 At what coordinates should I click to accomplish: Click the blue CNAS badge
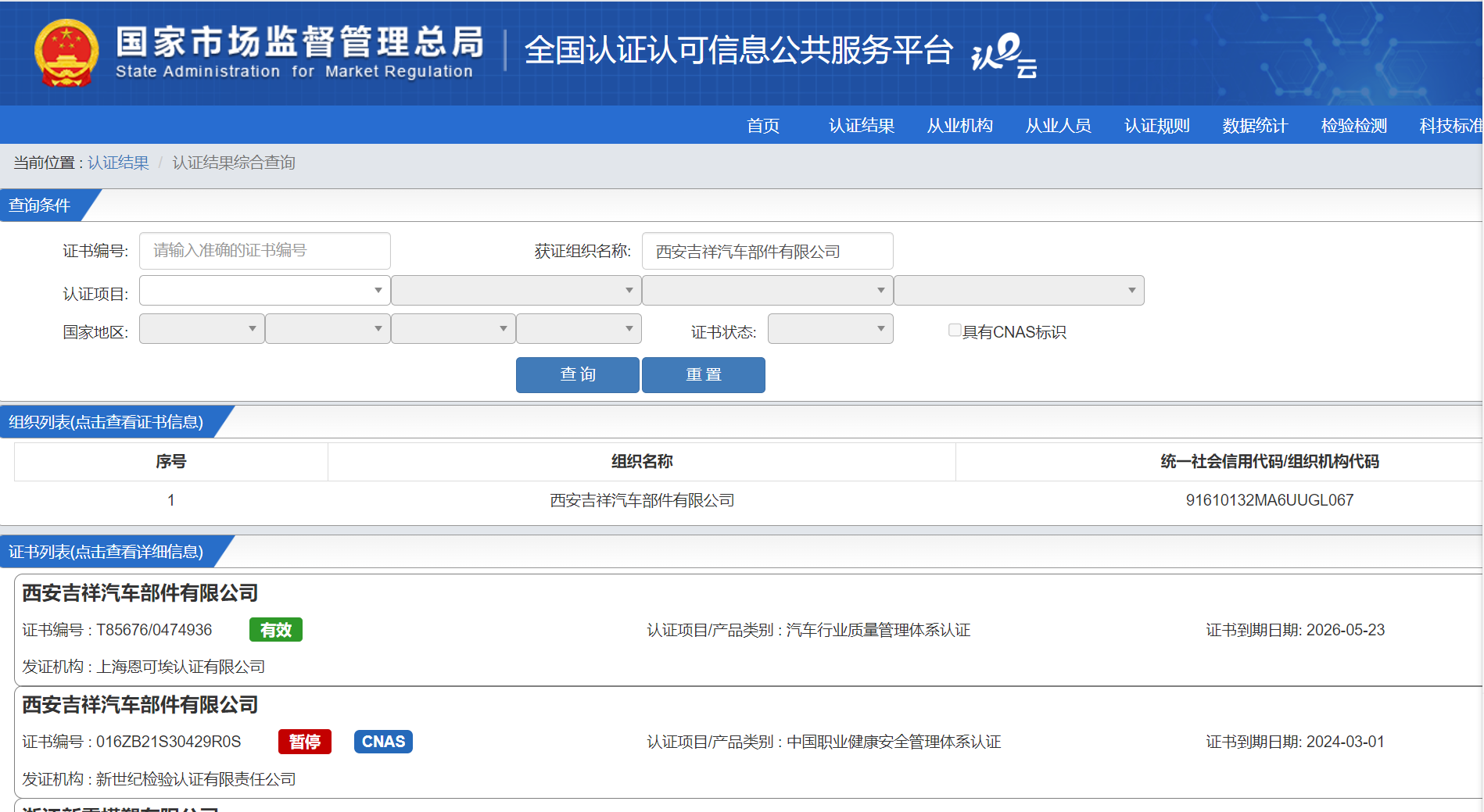coord(383,742)
